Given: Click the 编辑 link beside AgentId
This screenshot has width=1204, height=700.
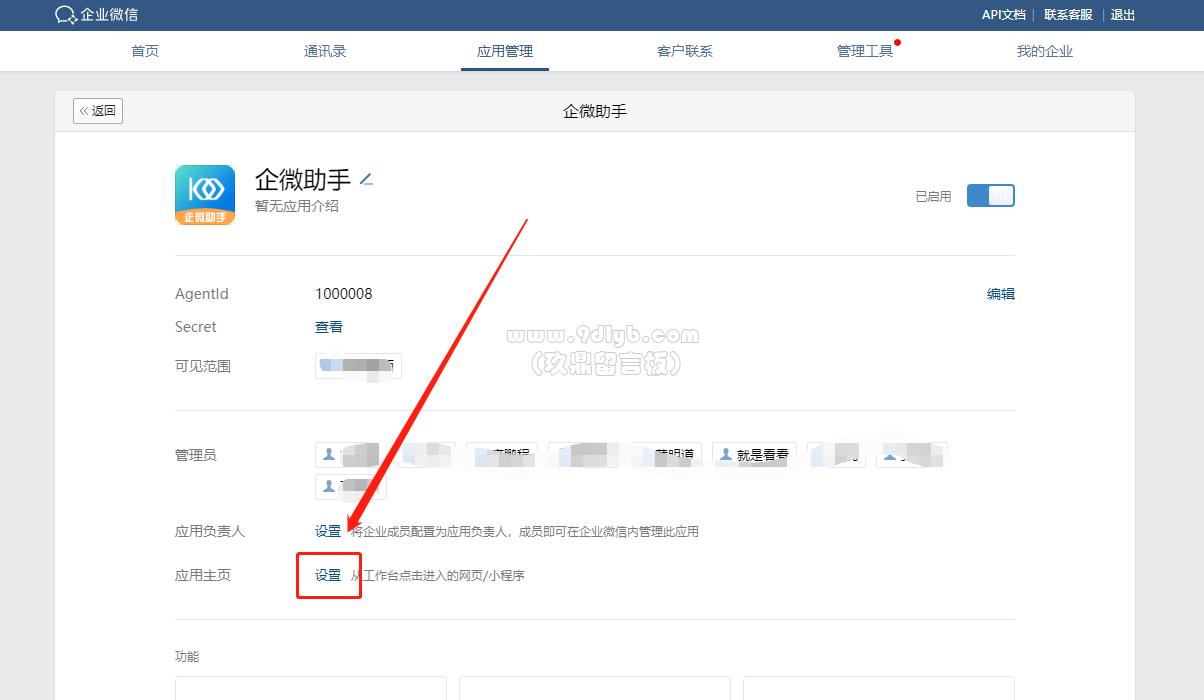Looking at the screenshot, I should 1001,294.
